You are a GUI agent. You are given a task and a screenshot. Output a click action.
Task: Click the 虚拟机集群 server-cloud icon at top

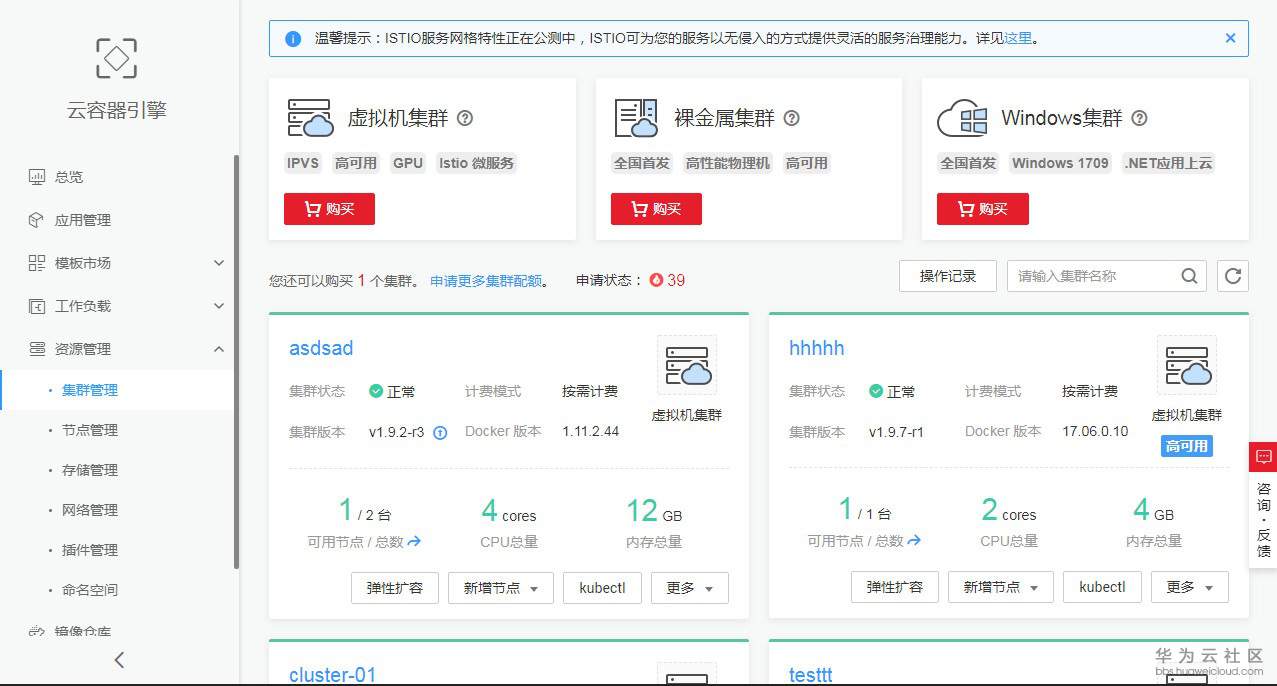(x=310, y=118)
